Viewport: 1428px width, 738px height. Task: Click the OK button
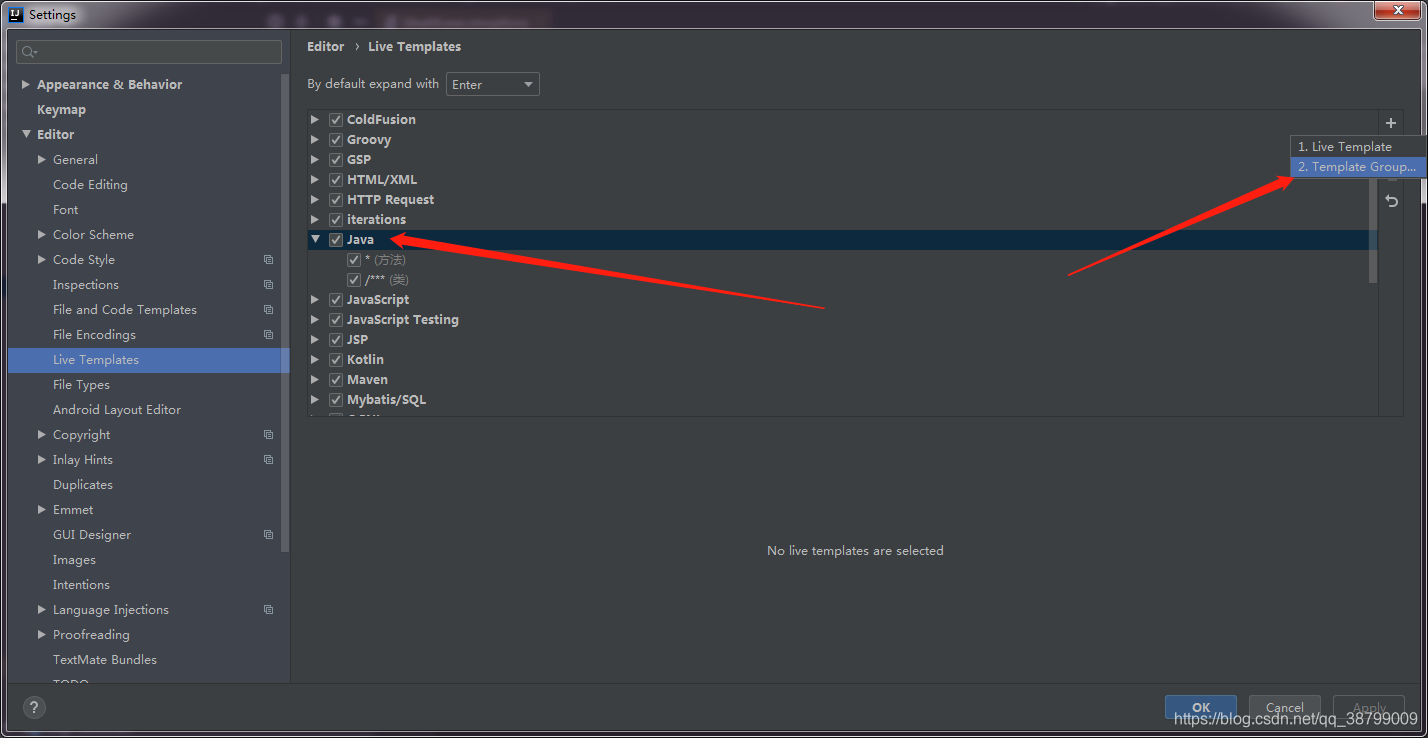coord(1201,707)
